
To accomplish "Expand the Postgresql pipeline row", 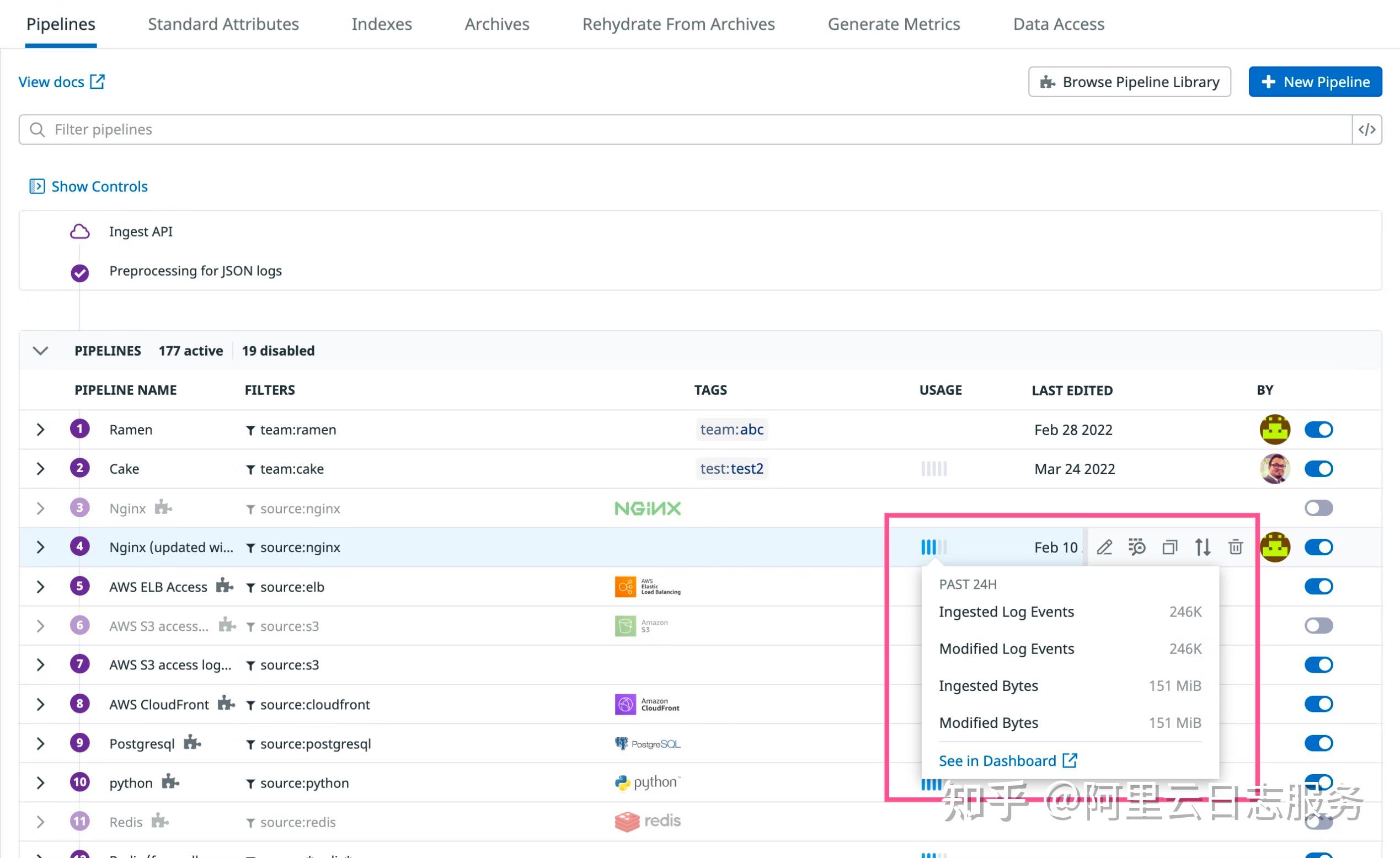I will click(x=40, y=743).
